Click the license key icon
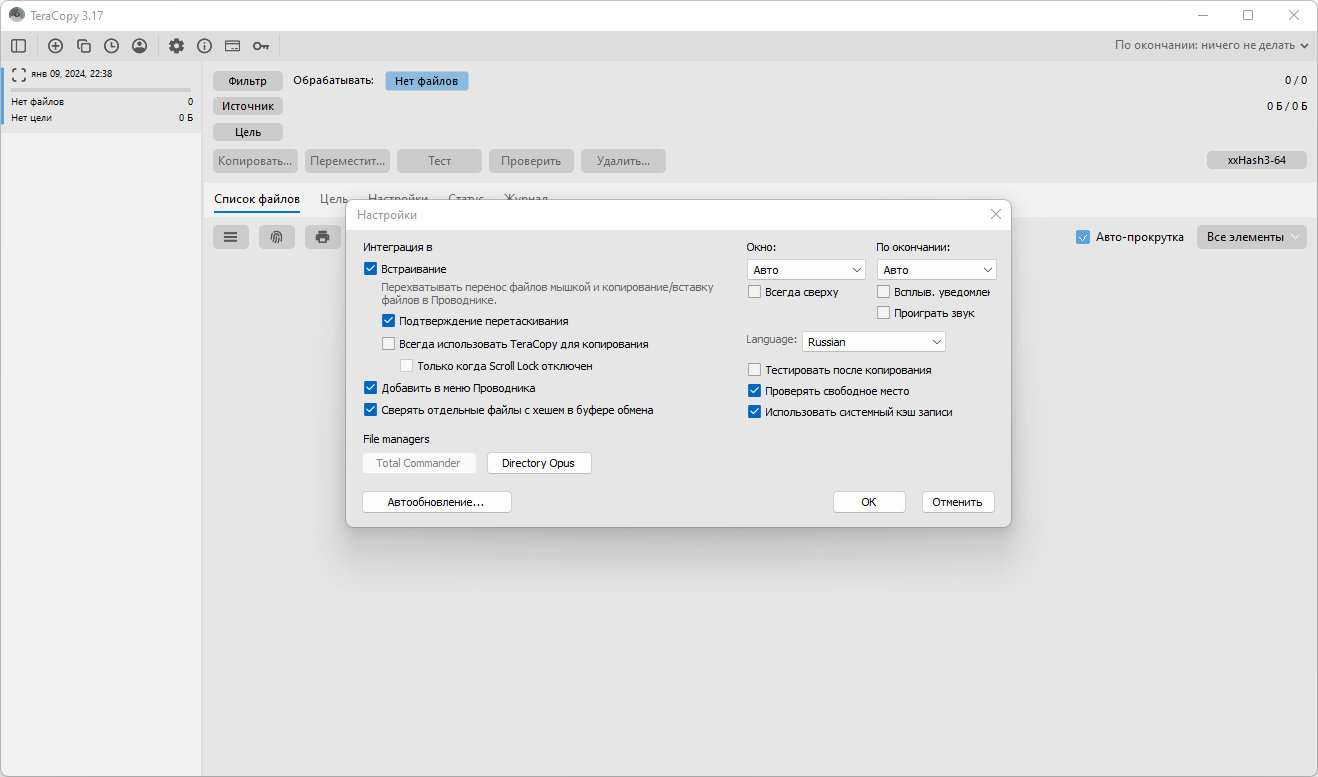The image size is (1318, 777). (261, 46)
